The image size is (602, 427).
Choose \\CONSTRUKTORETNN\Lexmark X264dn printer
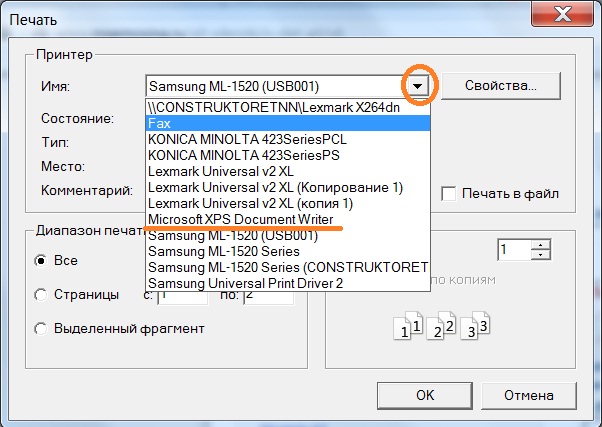point(288,108)
